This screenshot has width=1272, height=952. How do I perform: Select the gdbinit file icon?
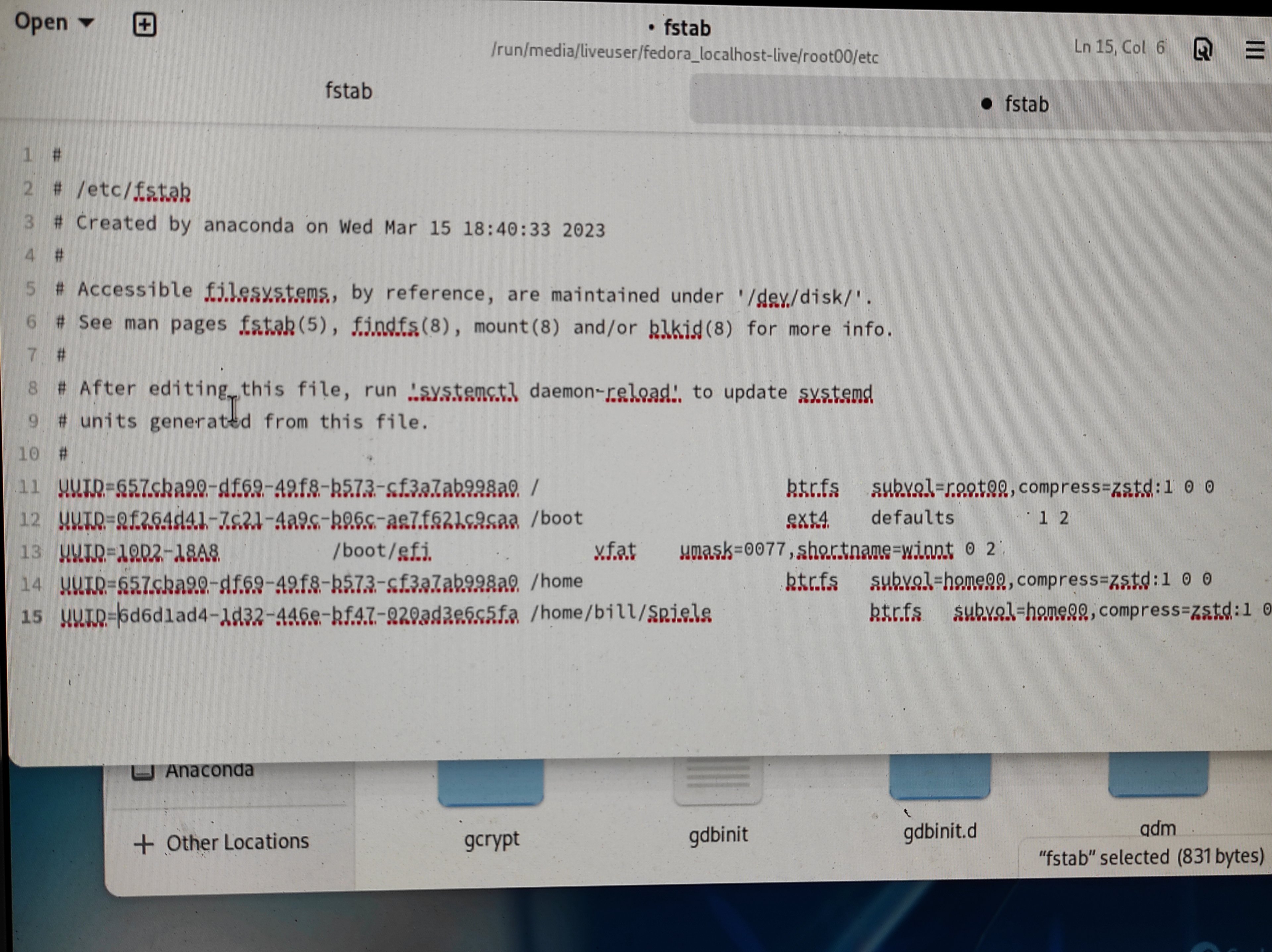(x=718, y=780)
